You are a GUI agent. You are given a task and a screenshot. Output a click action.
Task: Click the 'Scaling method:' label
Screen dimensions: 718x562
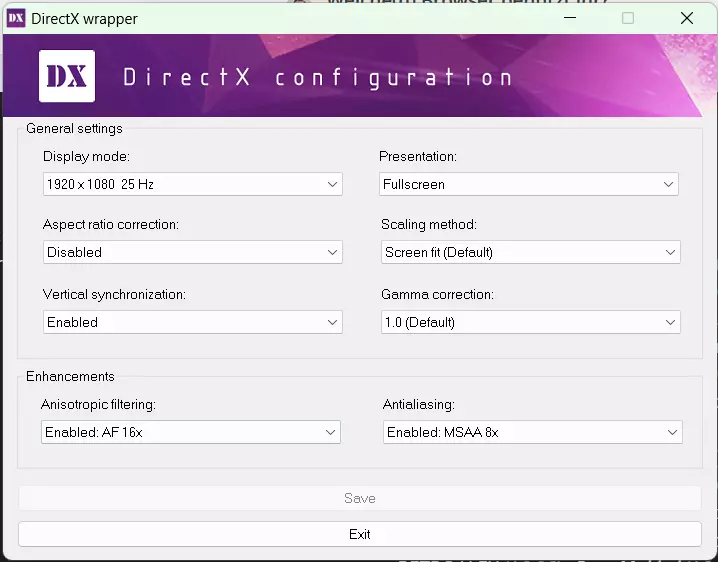coord(429,224)
